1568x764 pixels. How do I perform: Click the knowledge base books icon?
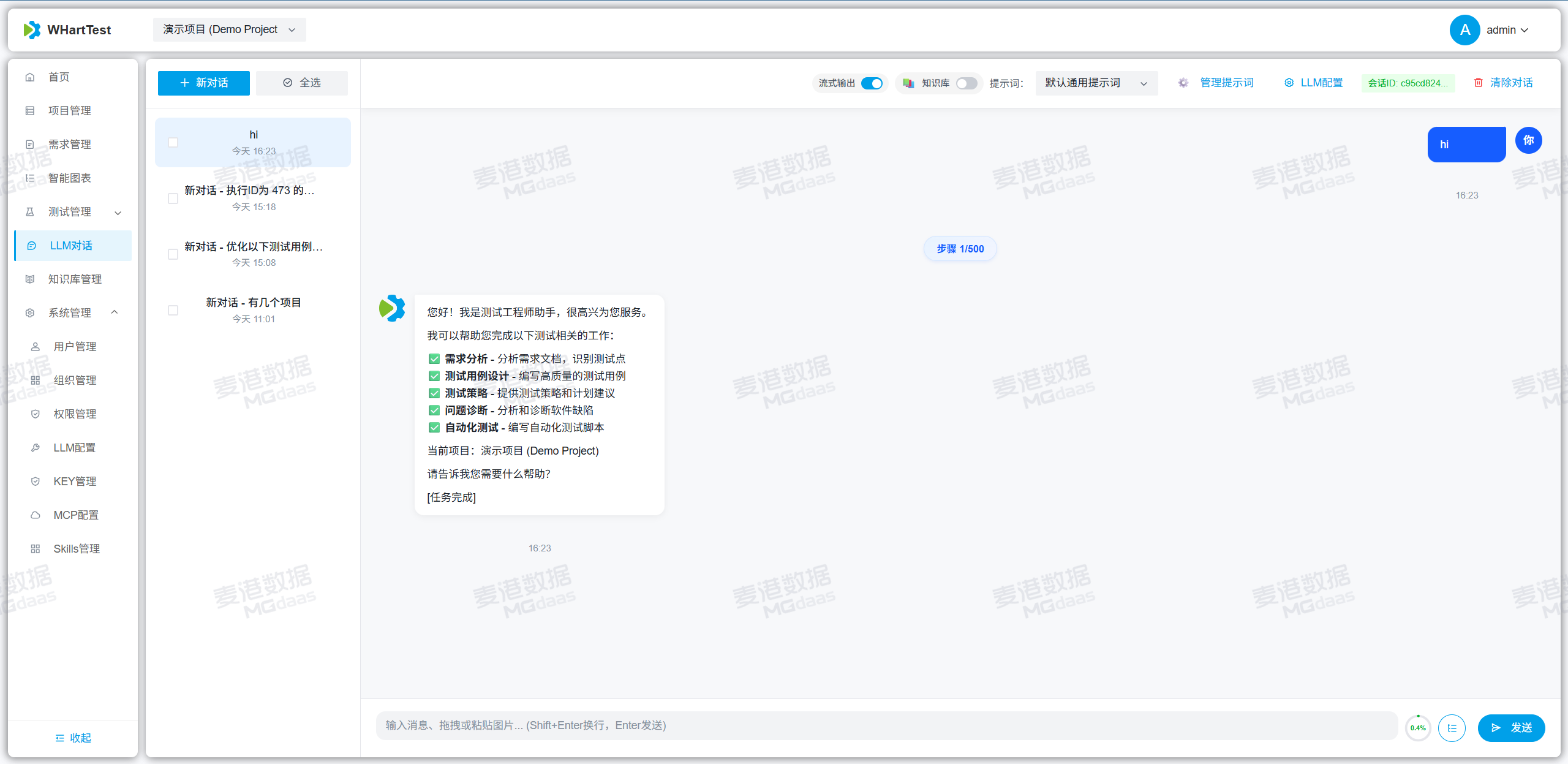point(908,83)
